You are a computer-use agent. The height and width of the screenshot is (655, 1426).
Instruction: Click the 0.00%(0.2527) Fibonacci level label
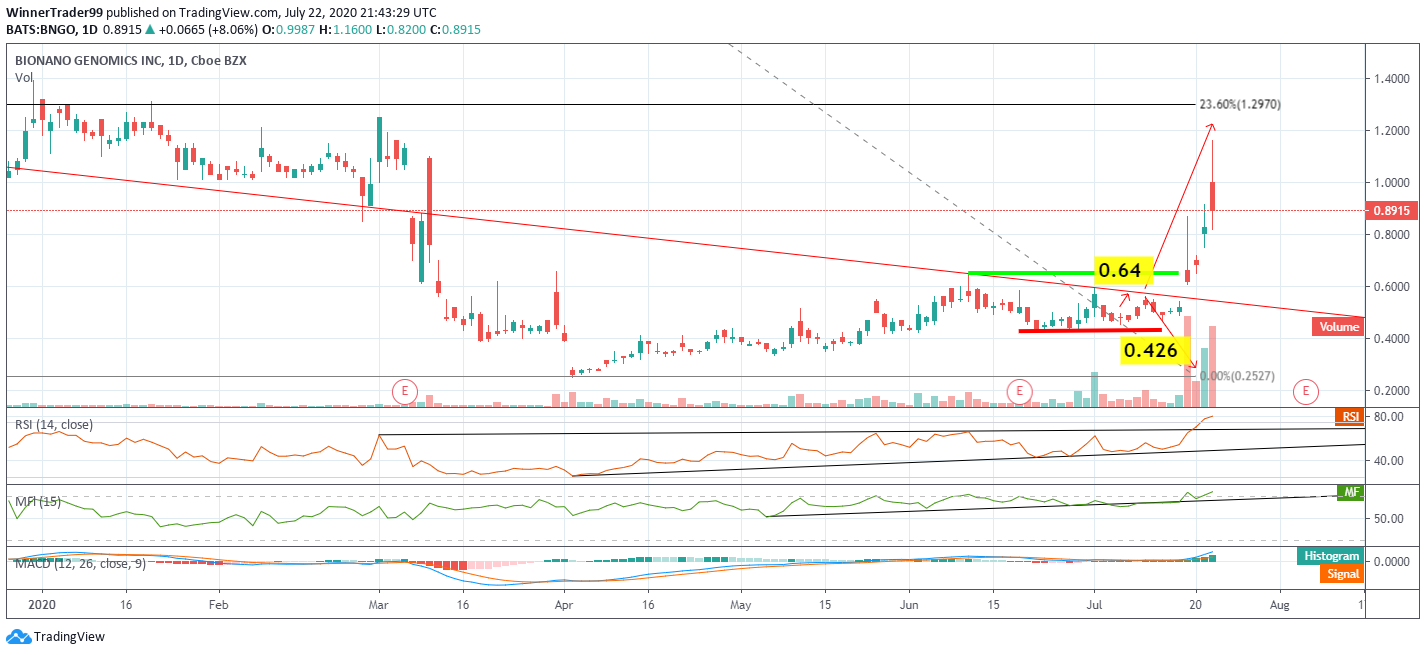[1235, 375]
